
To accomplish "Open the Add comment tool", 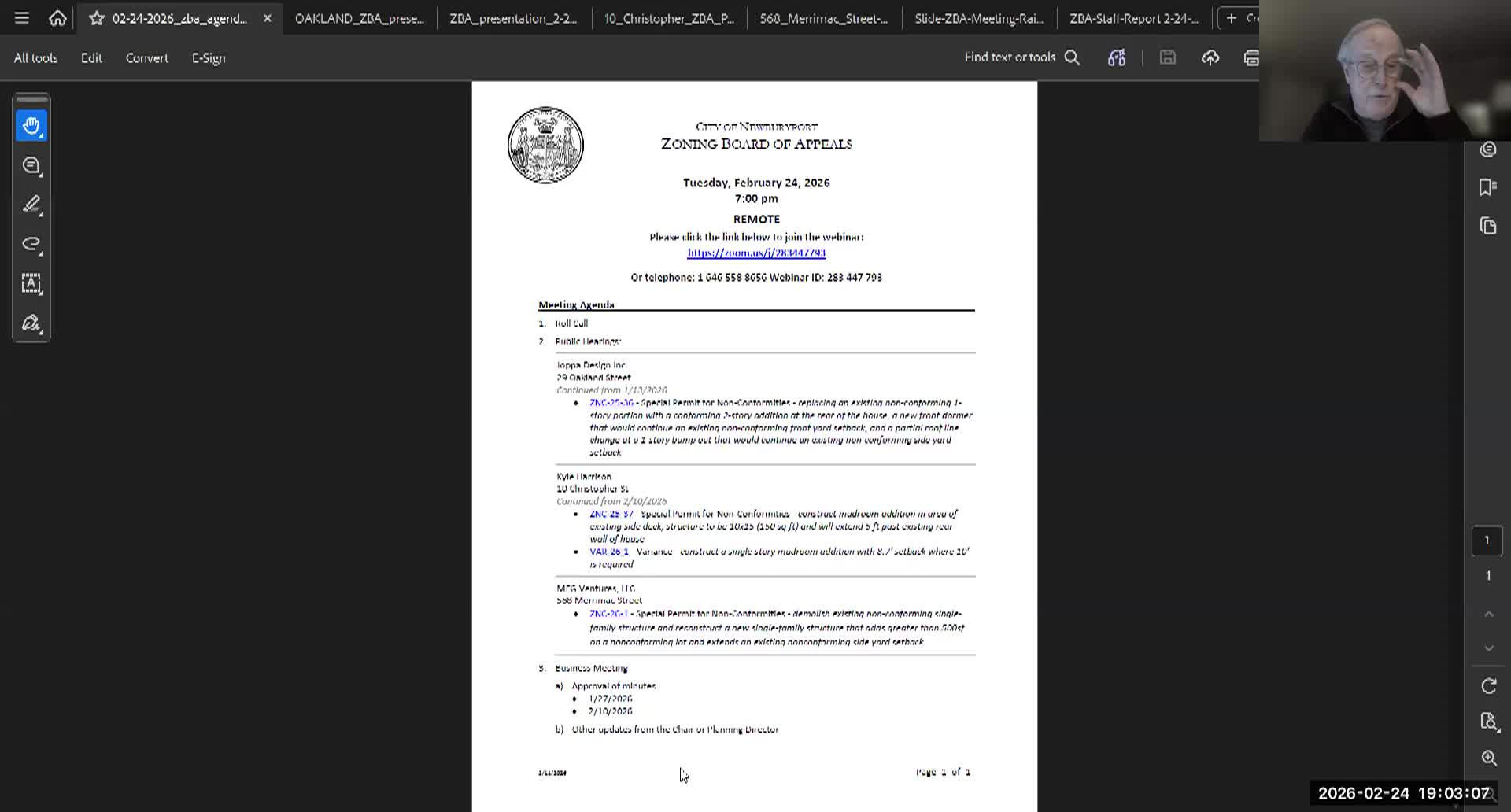I will point(30,166).
